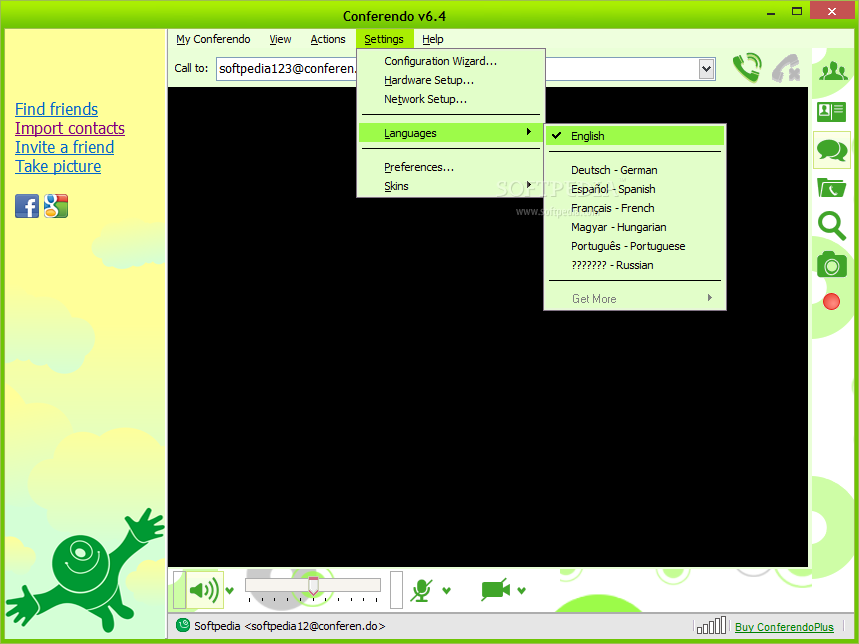
Task: Open video camera options dropdown arrow
Action: click(522, 590)
